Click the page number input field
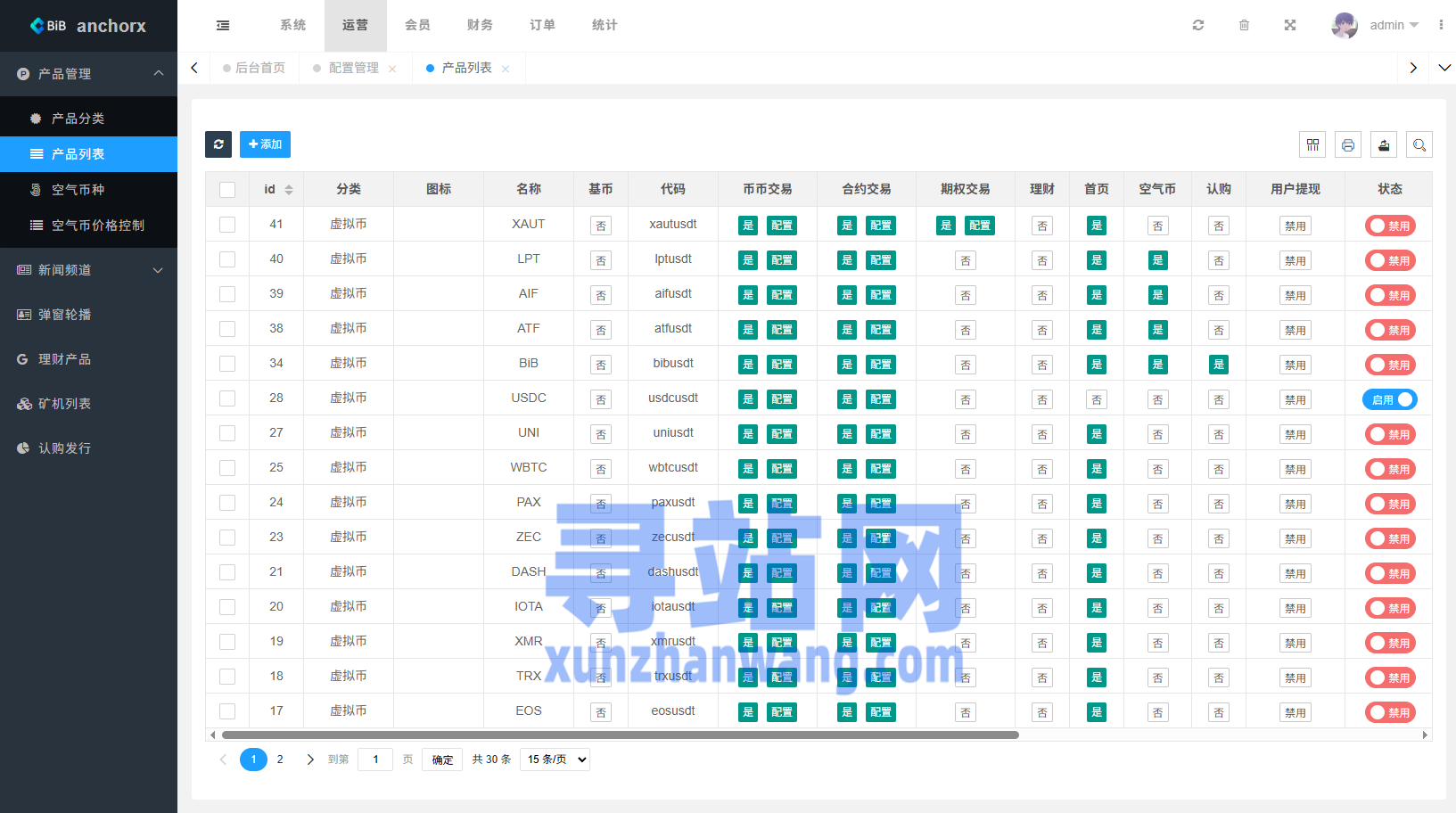The image size is (1456, 813). pos(375,760)
